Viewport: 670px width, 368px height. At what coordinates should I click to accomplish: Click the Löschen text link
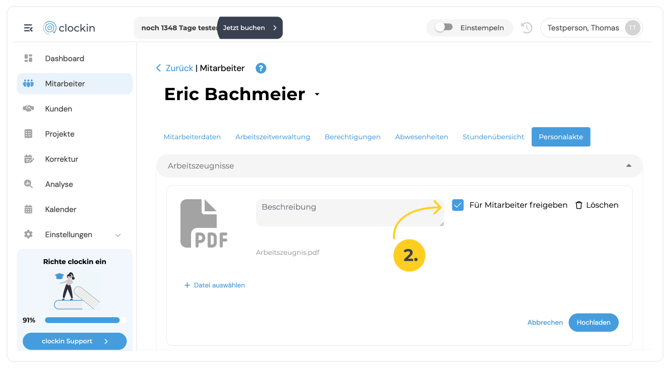pos(602,205)
